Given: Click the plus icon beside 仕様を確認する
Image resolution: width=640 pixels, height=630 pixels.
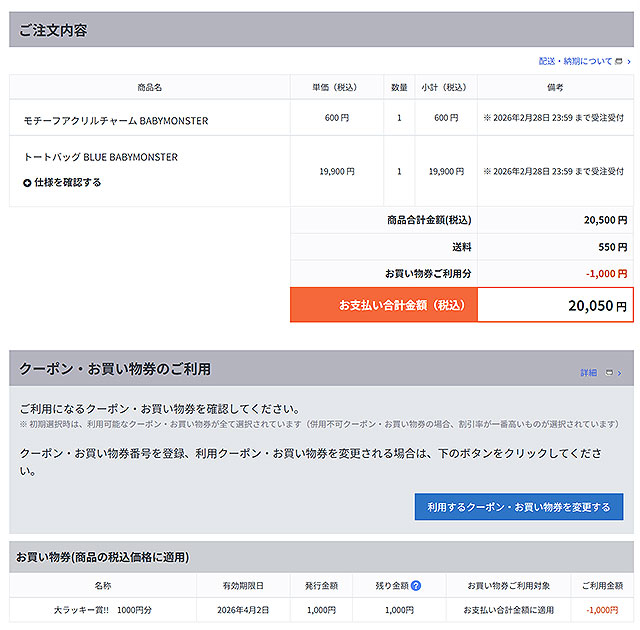Looking at the screenshot, I should point(27,183).
